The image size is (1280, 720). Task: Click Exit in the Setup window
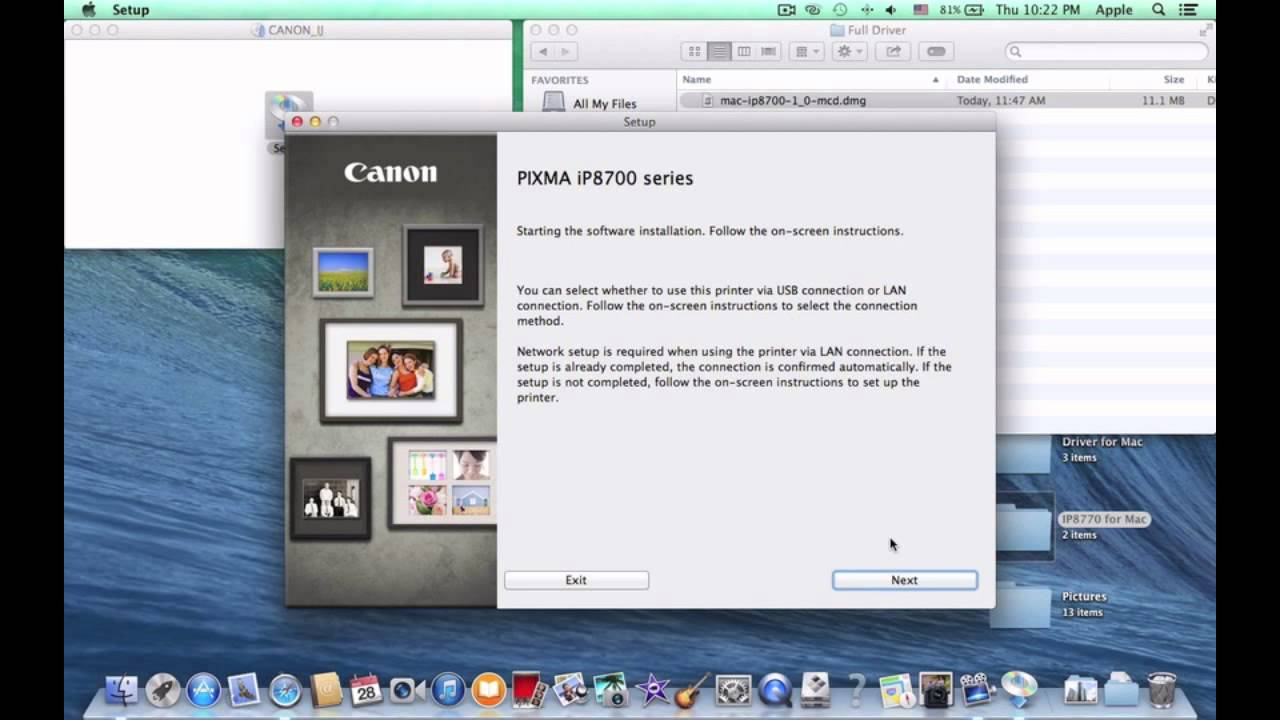576,580
